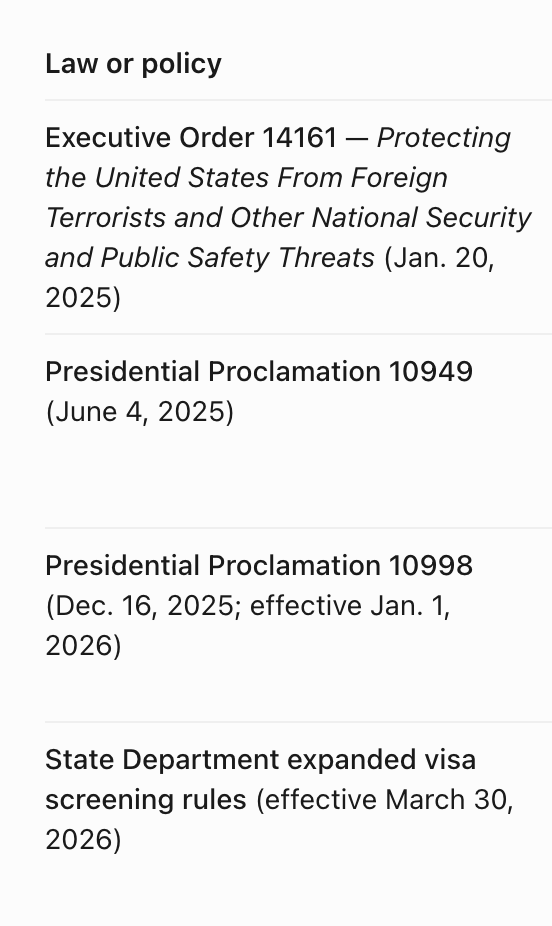This screenshot has height=926, width=552.
Task: Select the "Presidential Proclamation 10998" title
Action: 259,566
